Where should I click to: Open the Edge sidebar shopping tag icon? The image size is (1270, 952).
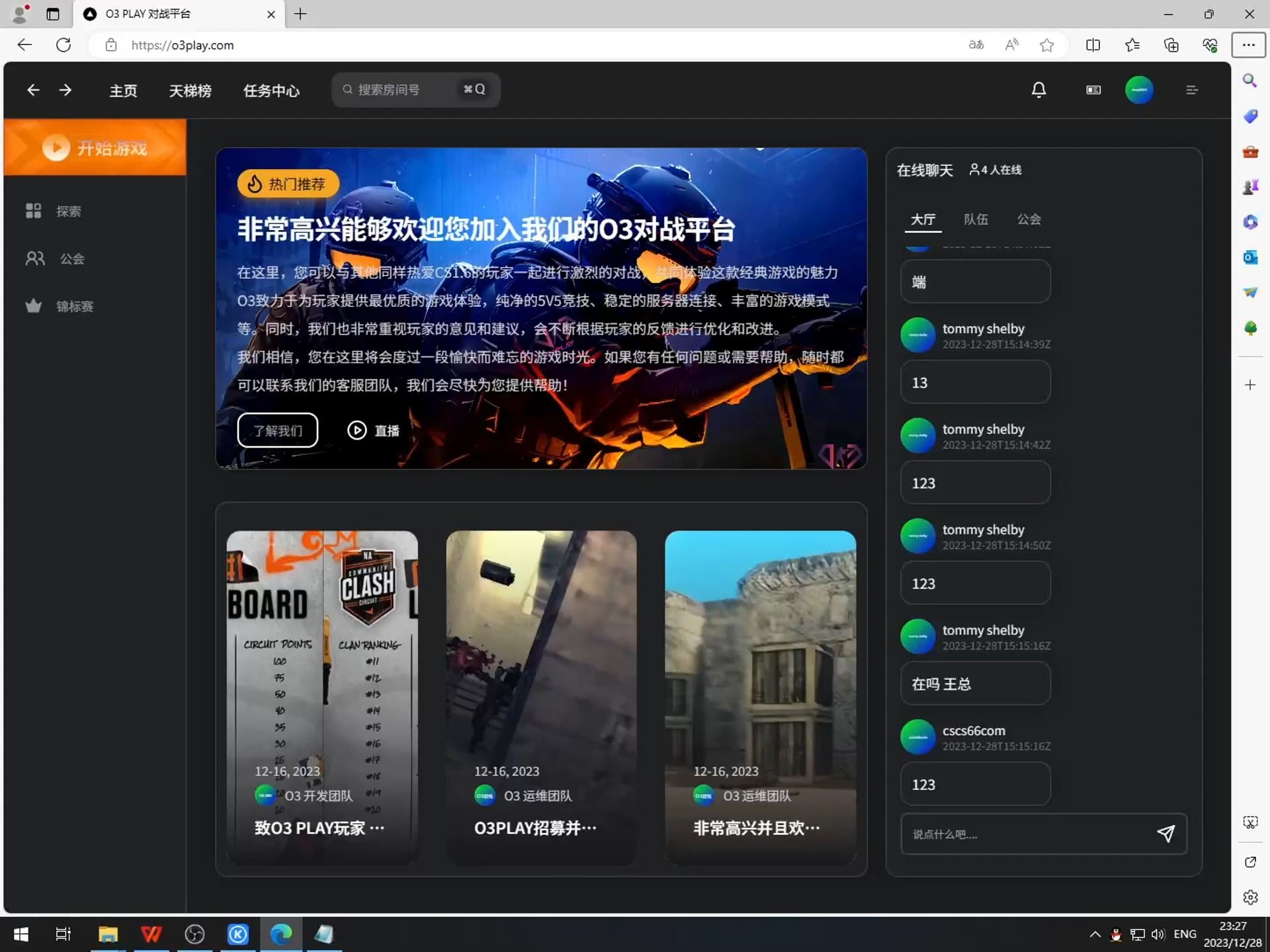tap(1249, 116)
